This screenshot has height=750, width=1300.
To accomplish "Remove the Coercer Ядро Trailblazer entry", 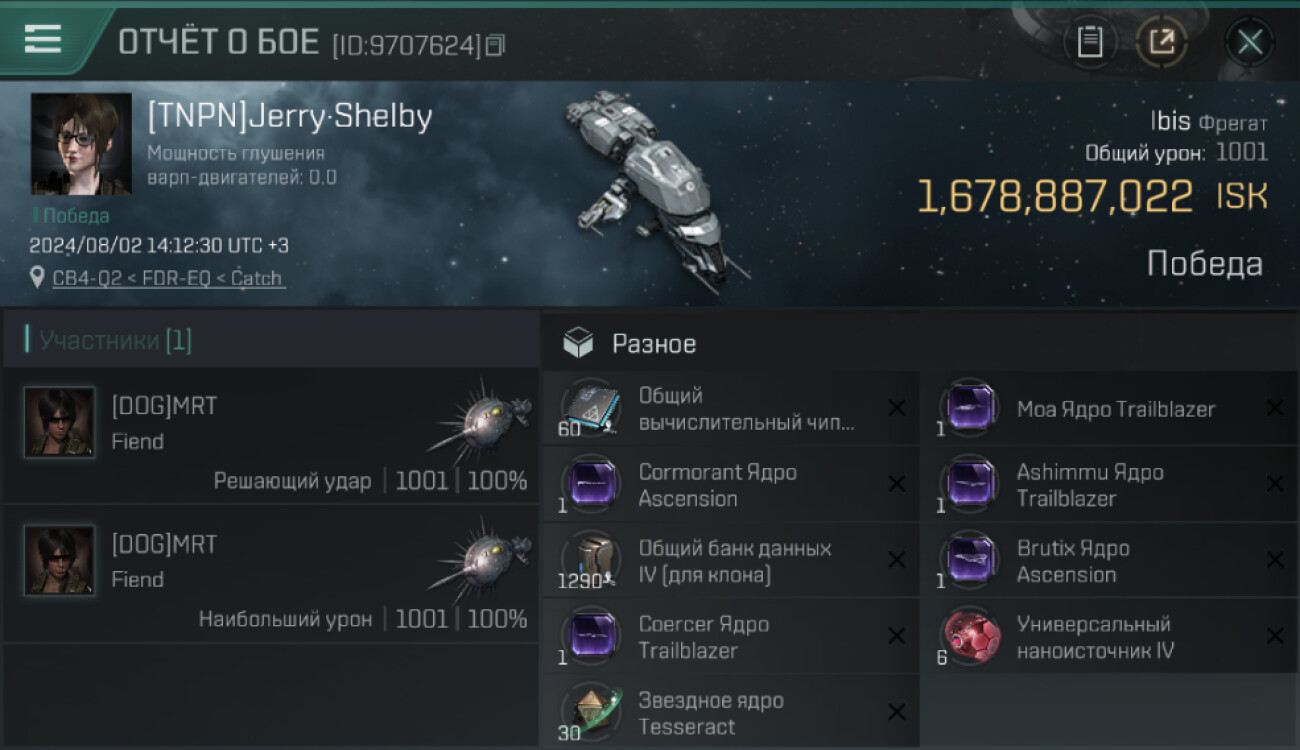I will tap(897, 636).
